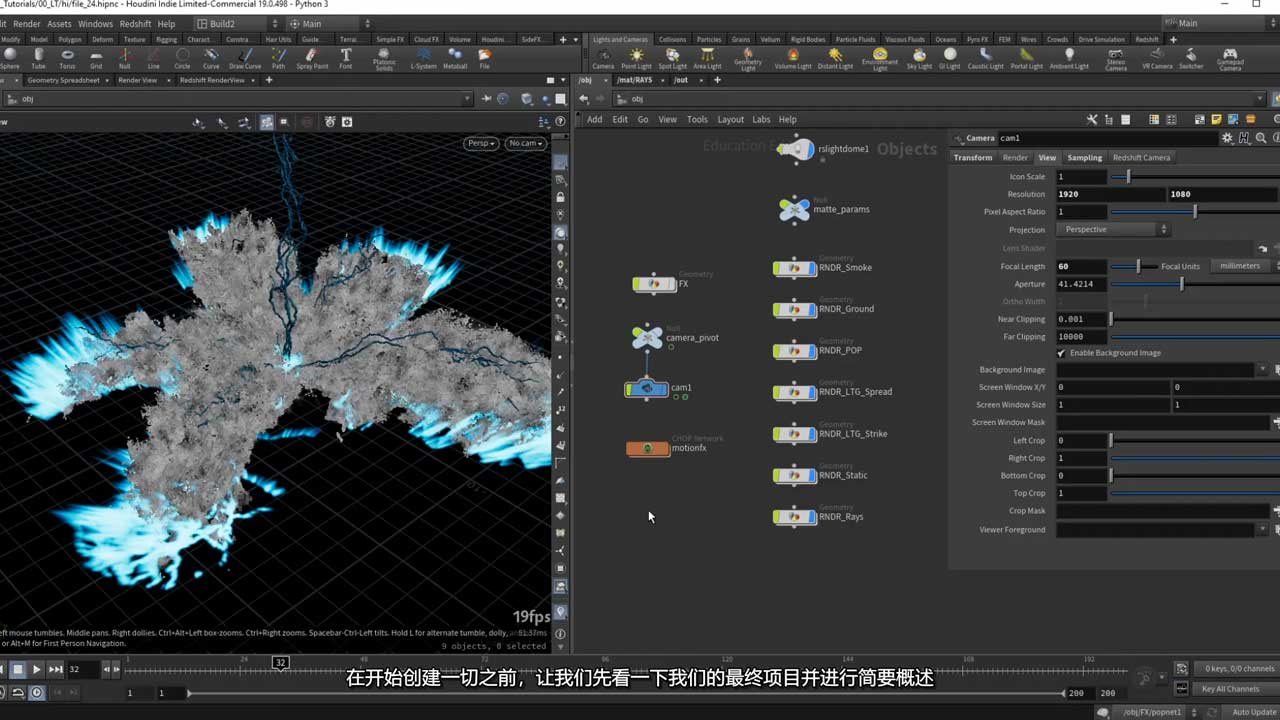Disable the Enable Background Image checkbox
Screen dimensions: 1280x720
pos(1061,353)
